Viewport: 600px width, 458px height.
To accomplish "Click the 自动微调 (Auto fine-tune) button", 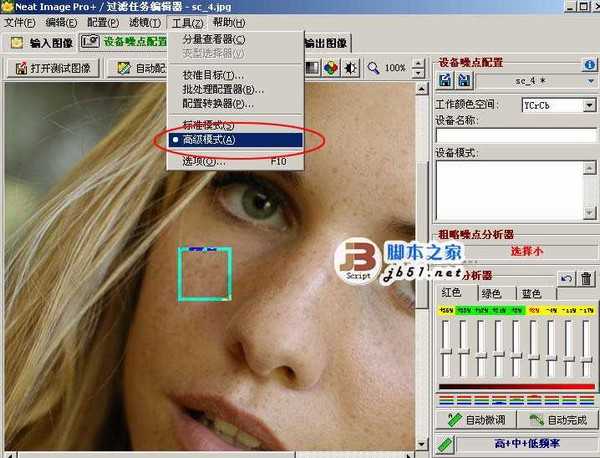I will 476,420.
